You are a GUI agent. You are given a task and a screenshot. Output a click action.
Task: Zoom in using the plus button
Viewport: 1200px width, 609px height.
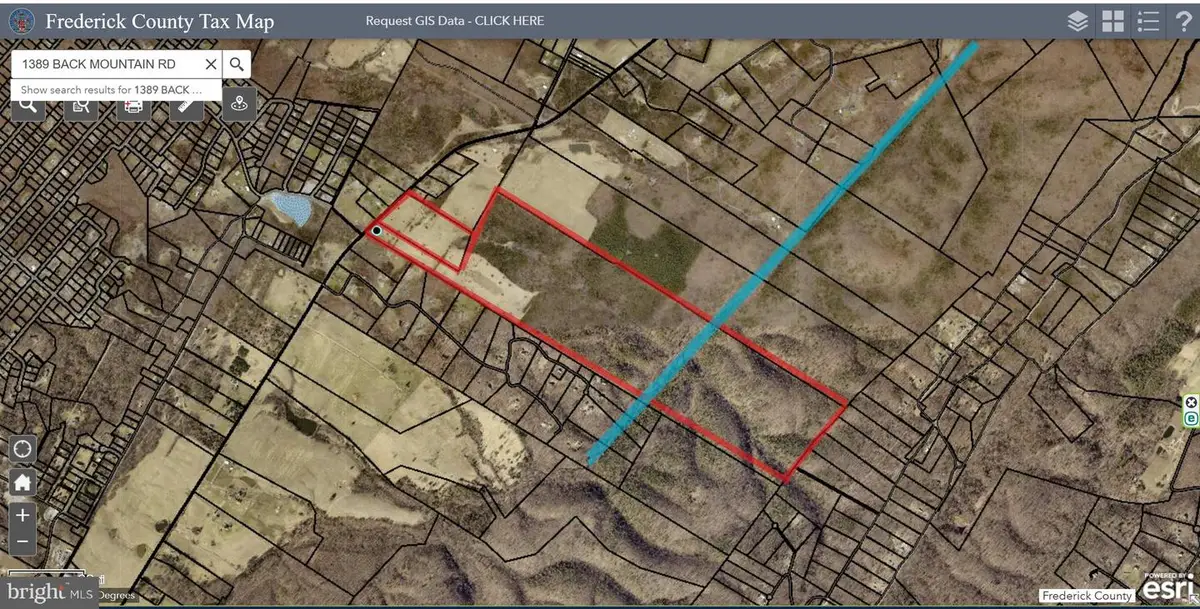tap(22, 516)
